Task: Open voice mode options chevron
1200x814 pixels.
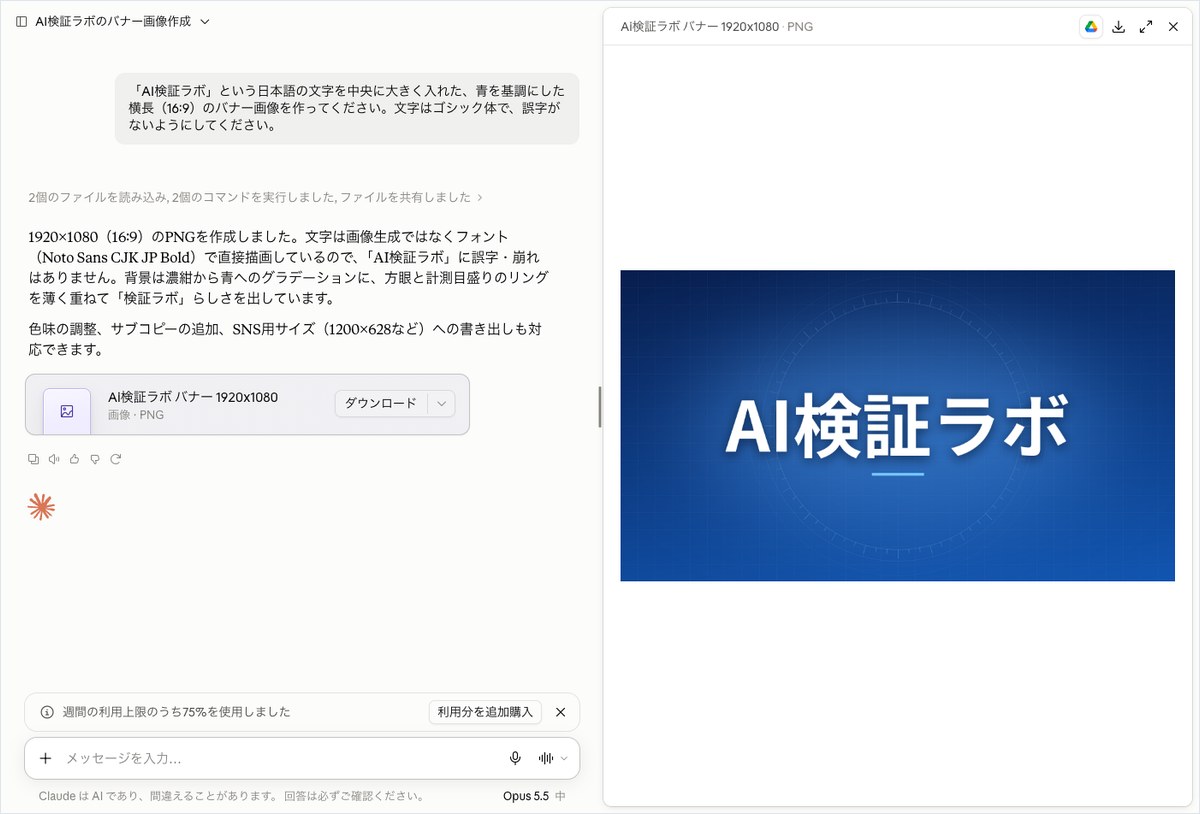Action: (x=564, y=758)
